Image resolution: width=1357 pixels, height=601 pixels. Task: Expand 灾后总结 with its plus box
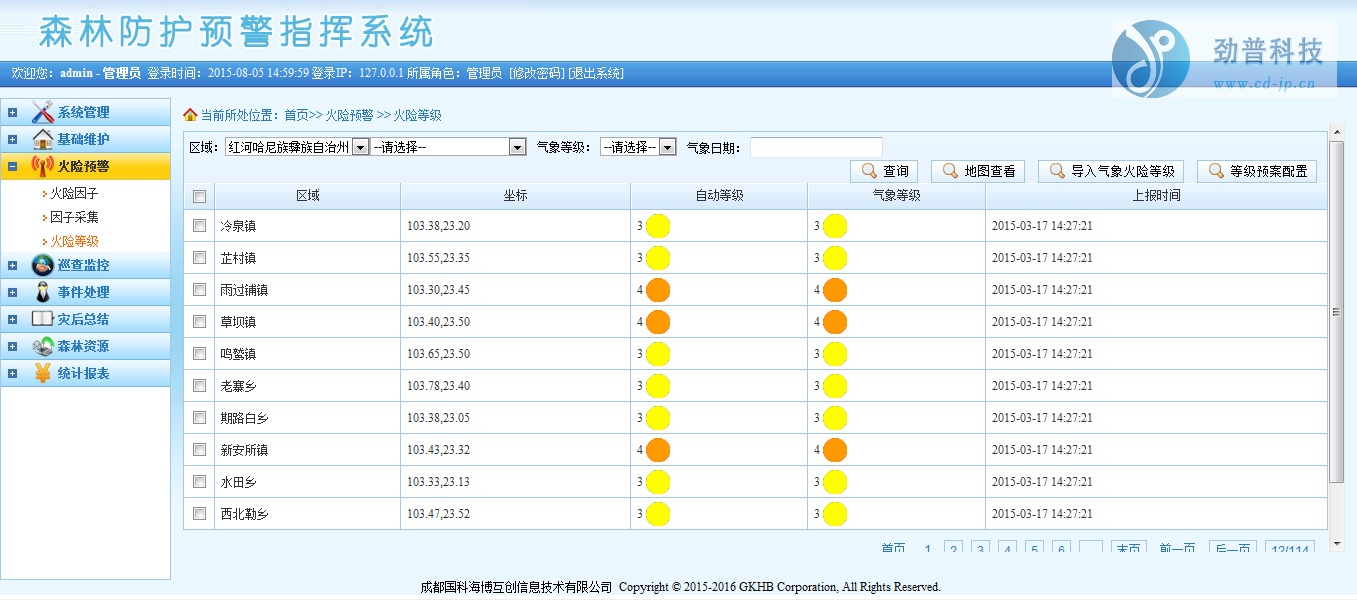coord(12,319)
